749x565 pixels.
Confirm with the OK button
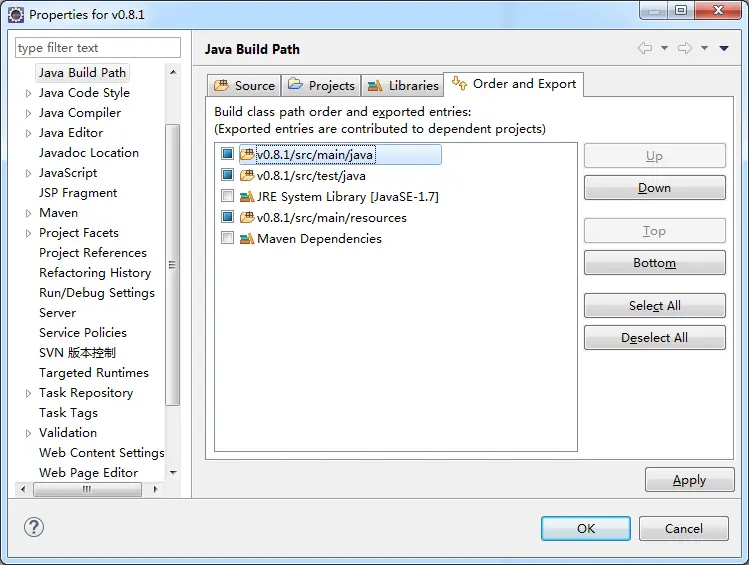coord(586,528)
